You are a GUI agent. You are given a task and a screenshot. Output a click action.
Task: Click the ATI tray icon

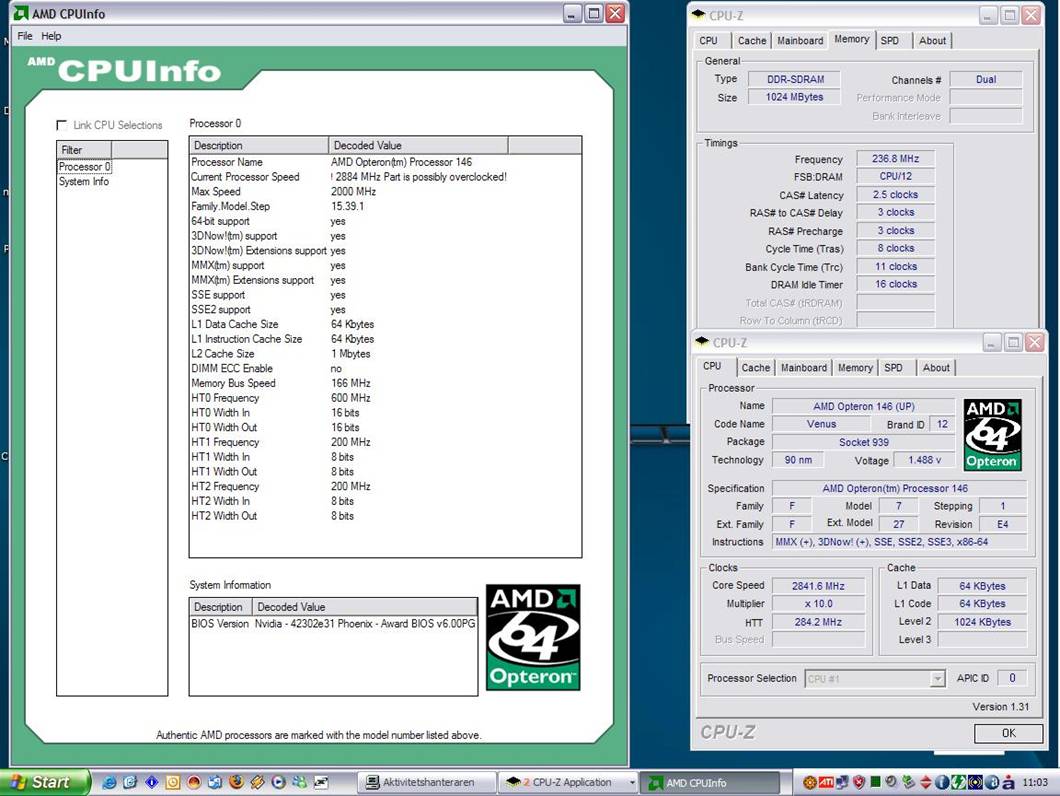pos(825,782)
